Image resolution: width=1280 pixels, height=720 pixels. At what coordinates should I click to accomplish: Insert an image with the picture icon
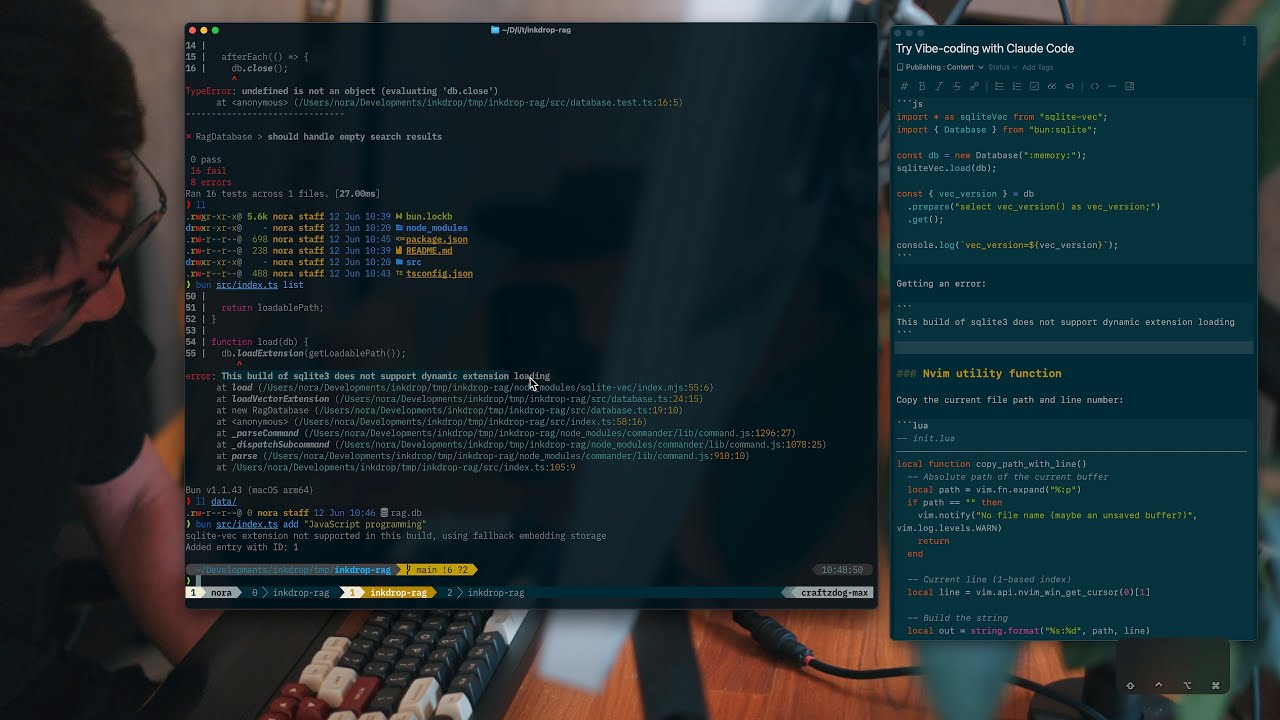coord(1129,86)
